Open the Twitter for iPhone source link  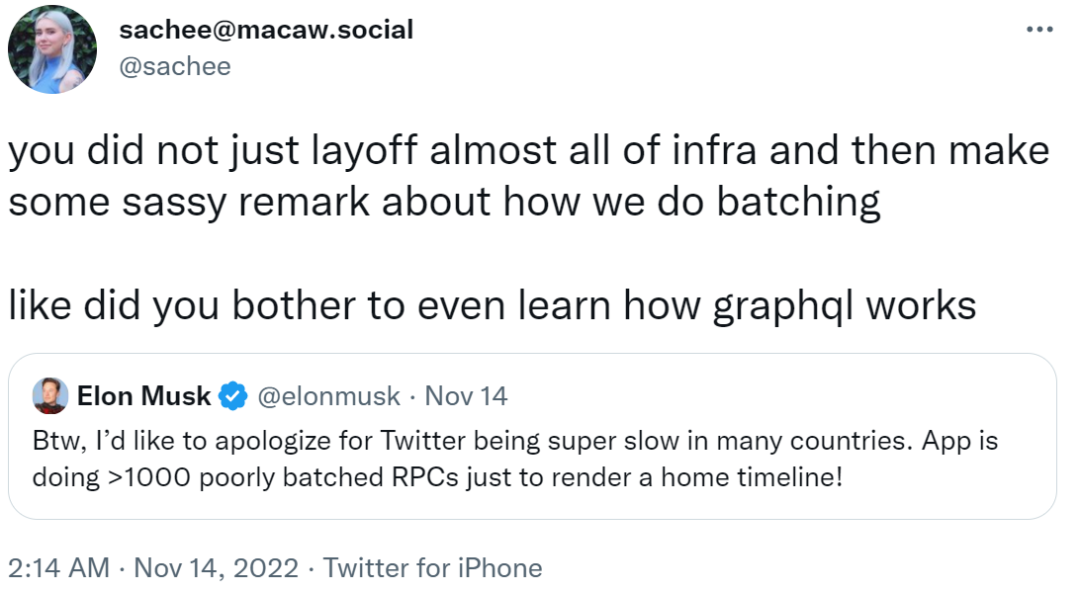[433, 568]
